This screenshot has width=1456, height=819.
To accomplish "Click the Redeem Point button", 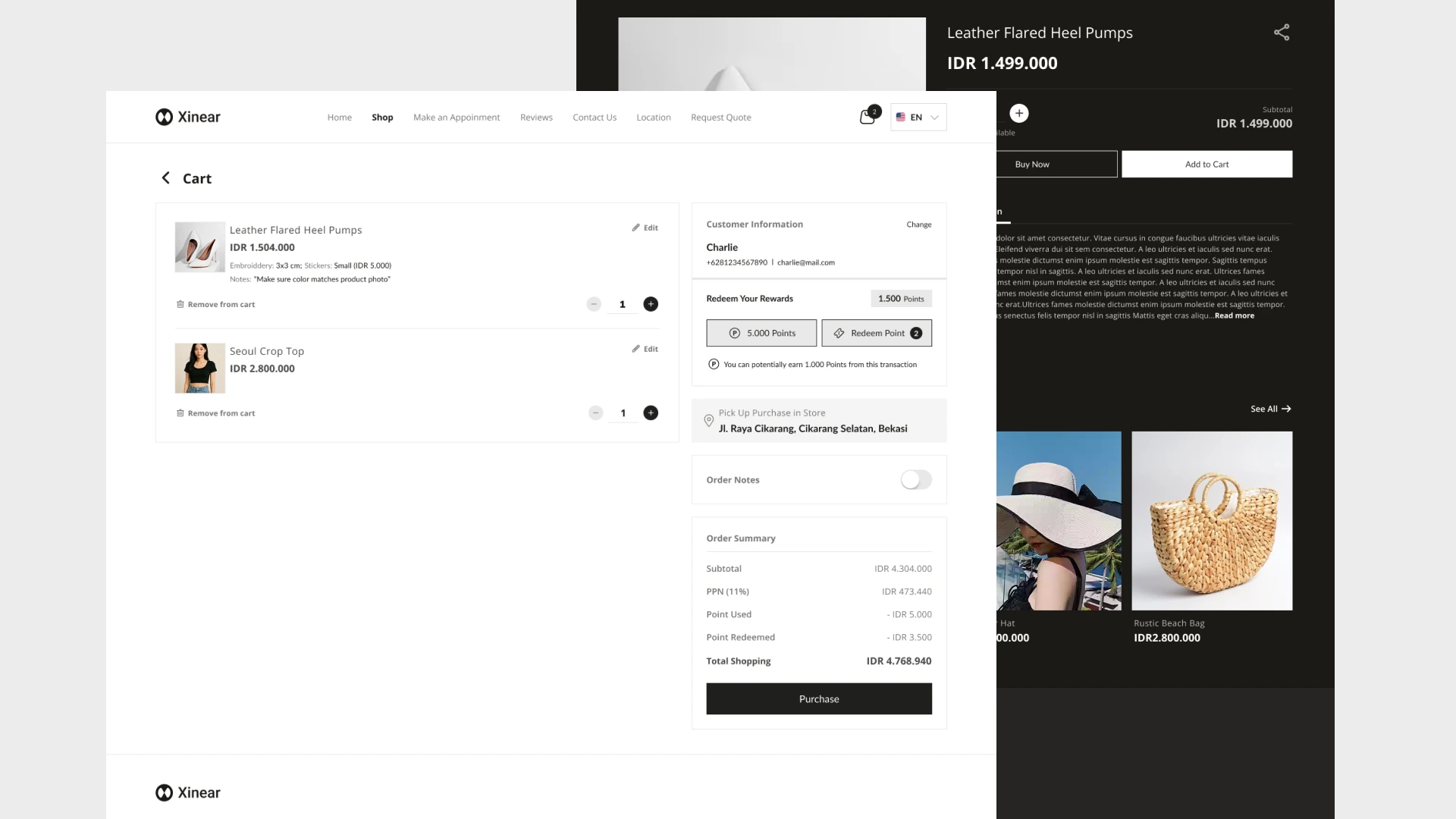I will [877, 334].
